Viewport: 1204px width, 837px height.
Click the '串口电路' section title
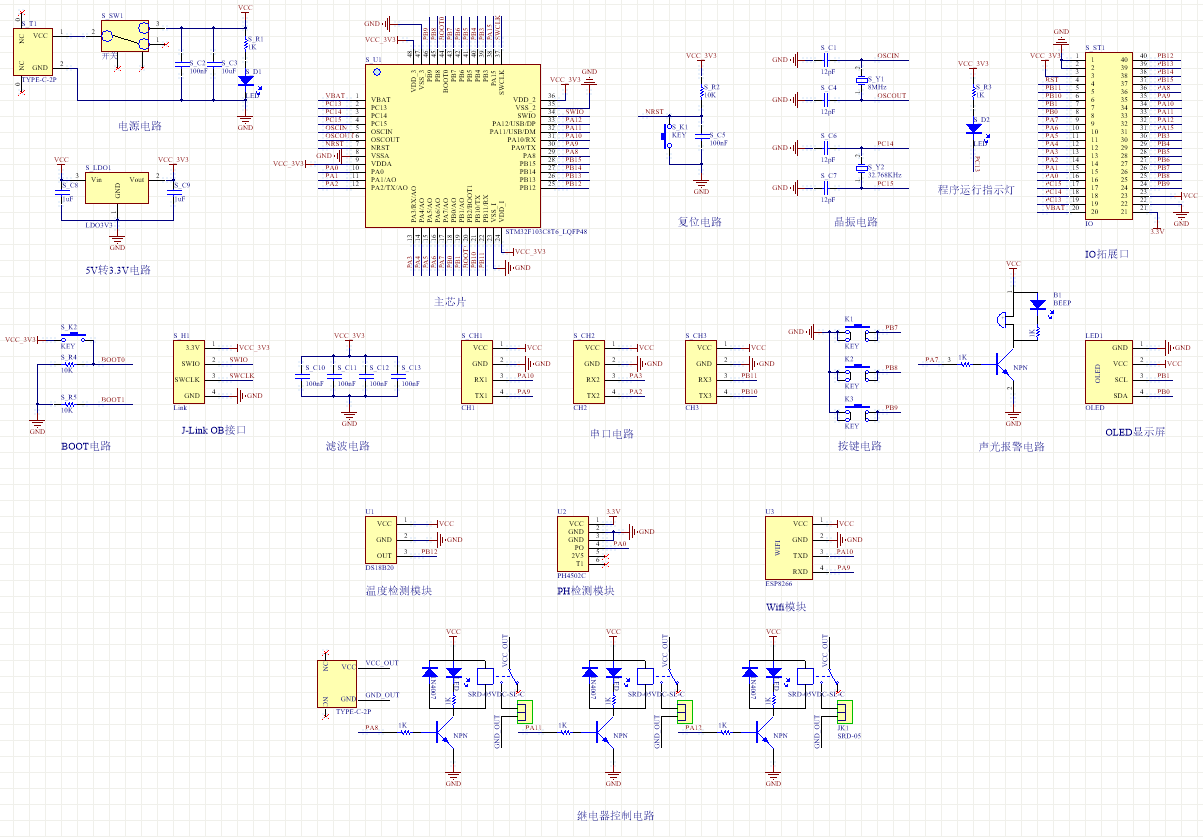(612, 433)
